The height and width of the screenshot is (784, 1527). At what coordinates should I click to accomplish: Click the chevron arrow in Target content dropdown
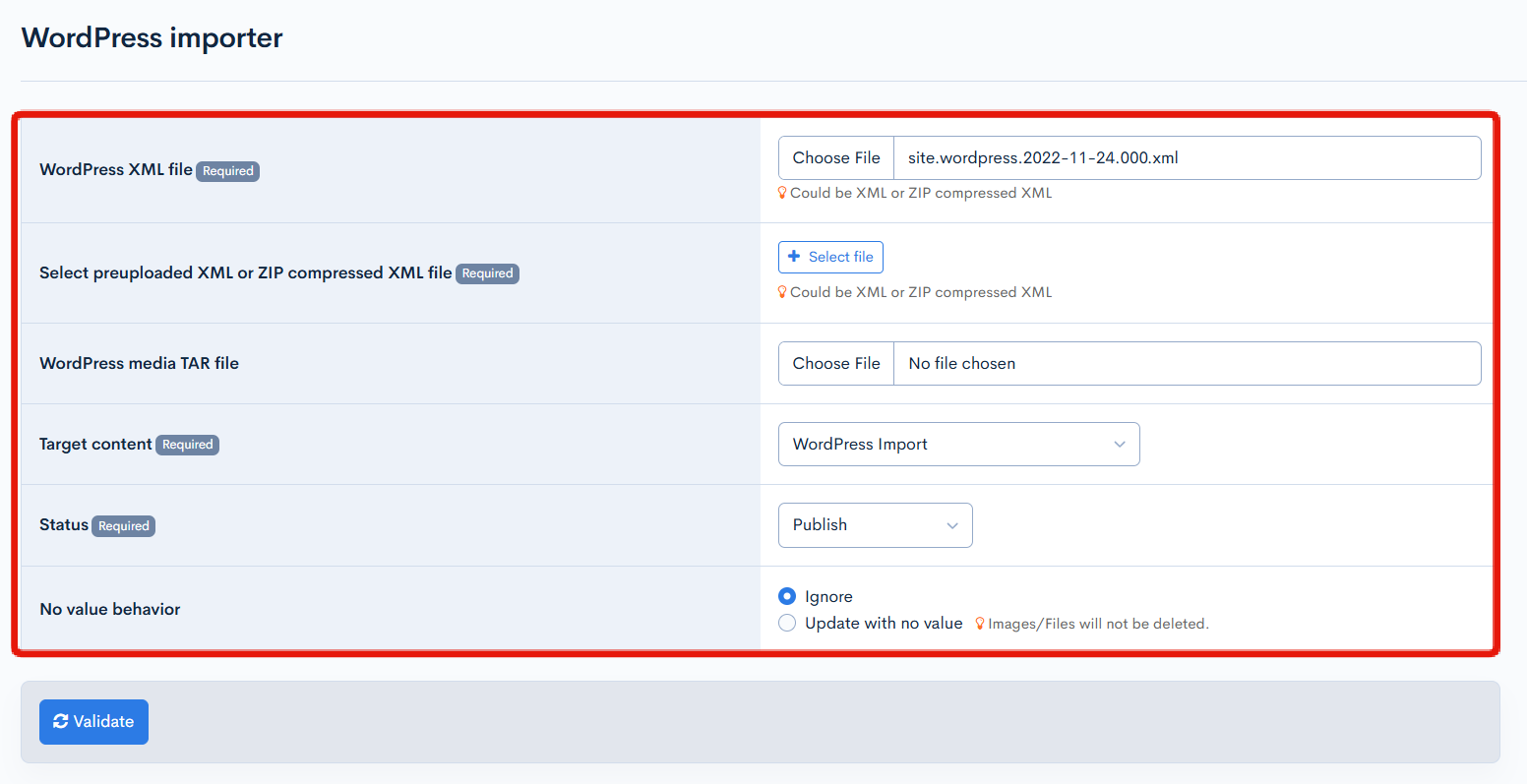1119,445
